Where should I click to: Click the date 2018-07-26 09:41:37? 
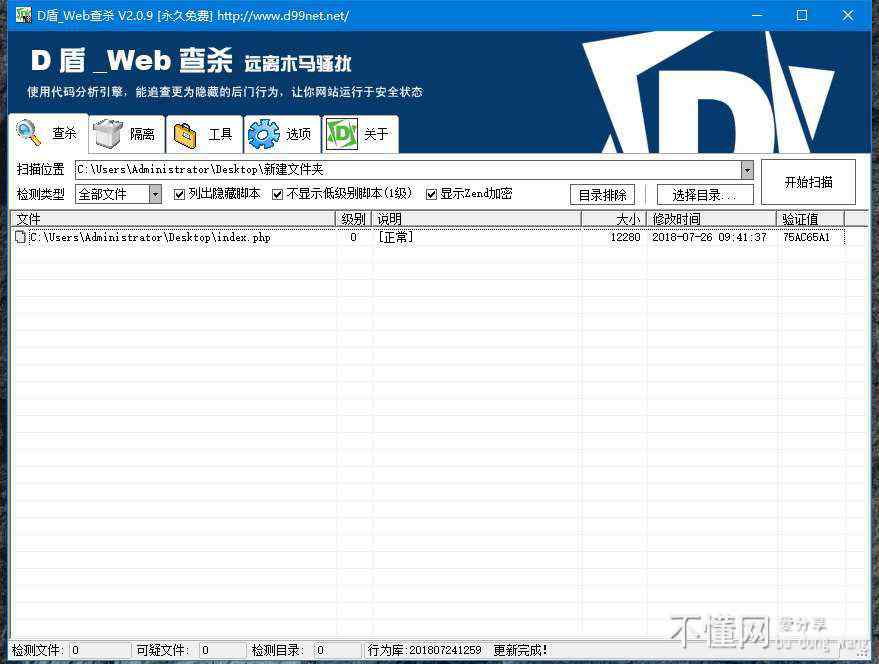point(709,237)
